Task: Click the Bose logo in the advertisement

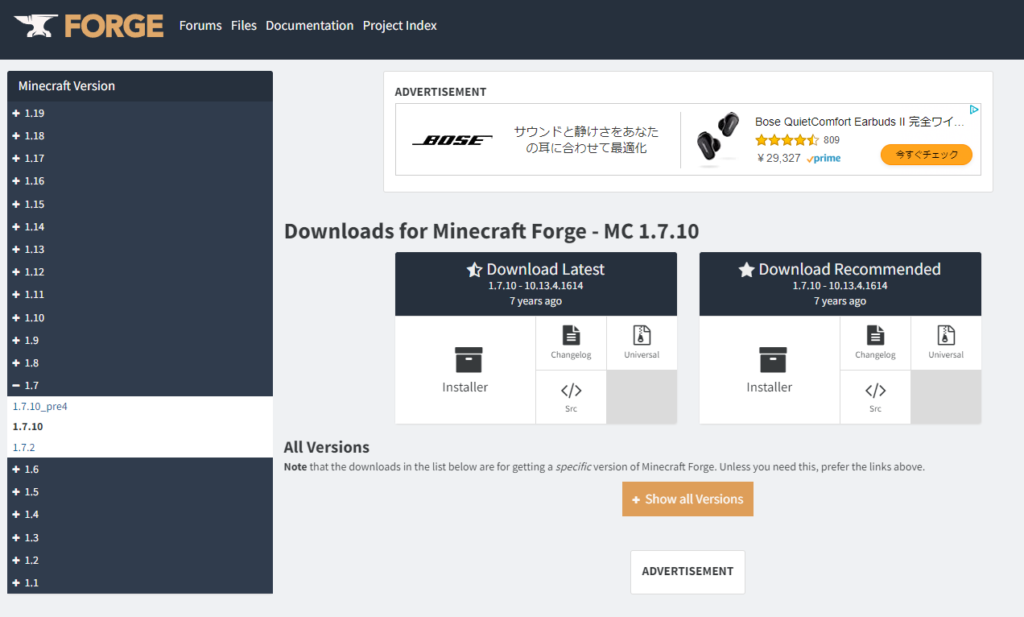Action: [x=452, y=140]
